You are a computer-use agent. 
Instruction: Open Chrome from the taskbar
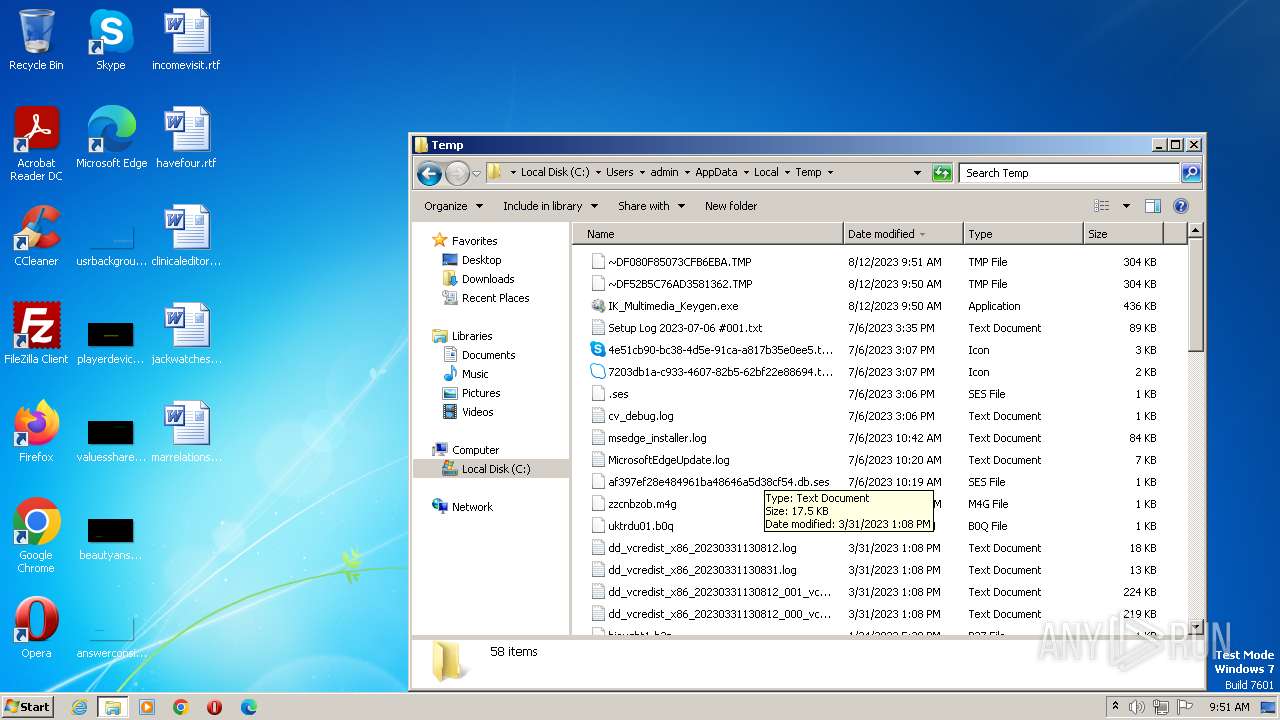coord(181,707)
